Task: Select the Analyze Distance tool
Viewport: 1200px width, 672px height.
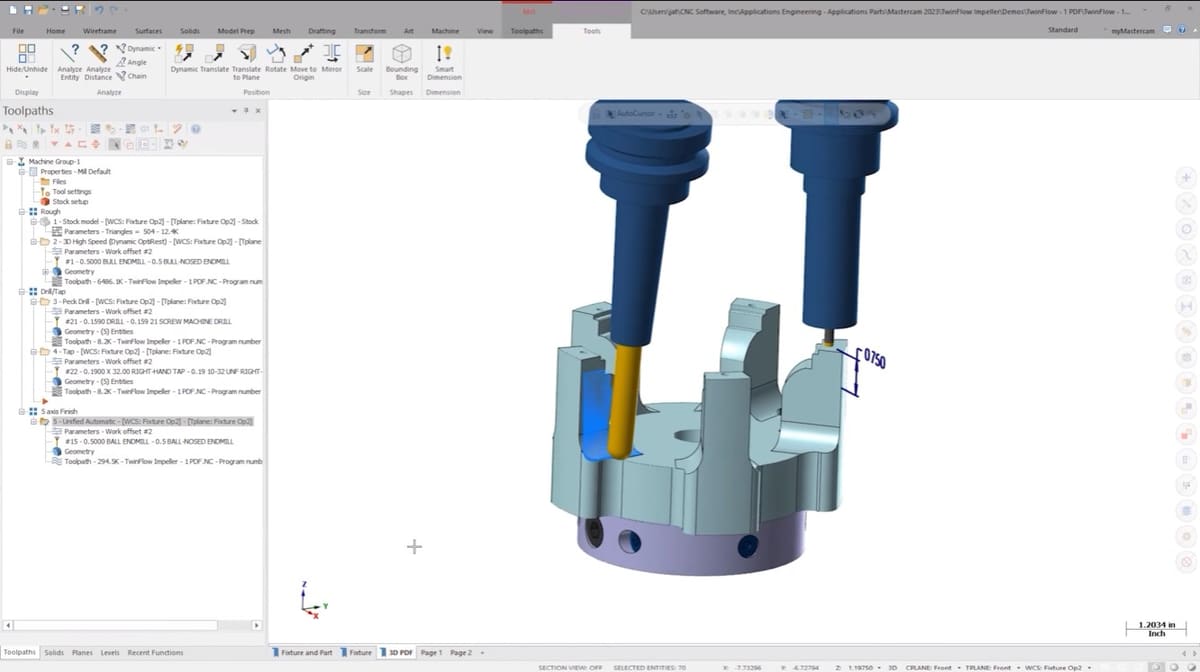Action: [x=98, y=62]
